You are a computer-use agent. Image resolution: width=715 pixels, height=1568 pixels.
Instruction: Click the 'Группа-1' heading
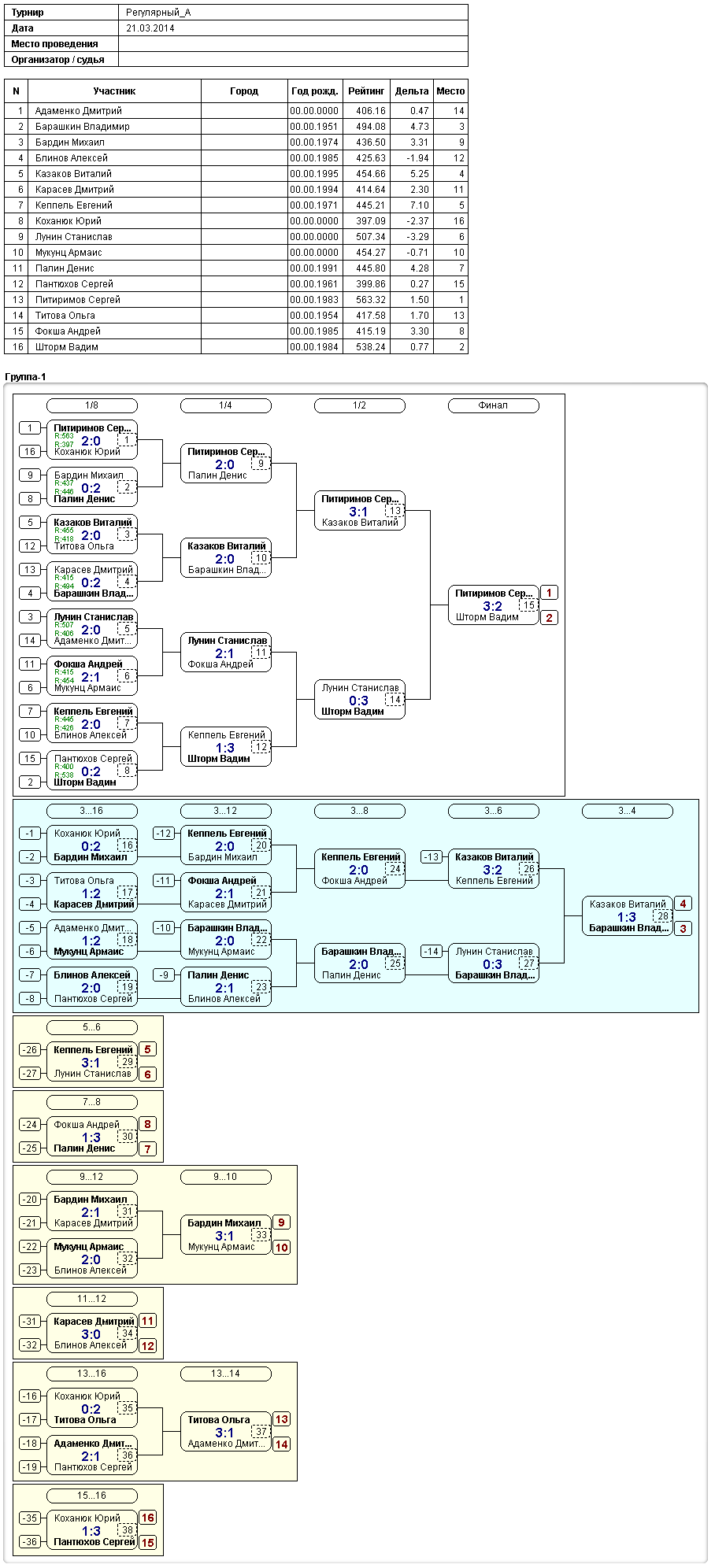[x=26, y=377]
